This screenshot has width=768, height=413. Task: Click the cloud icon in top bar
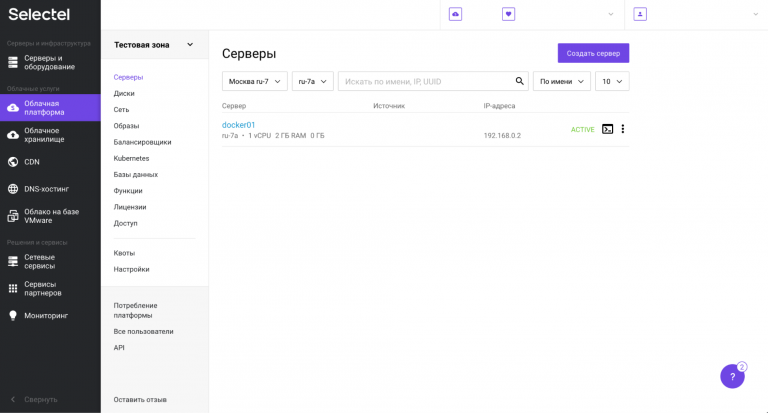point(455,14)
